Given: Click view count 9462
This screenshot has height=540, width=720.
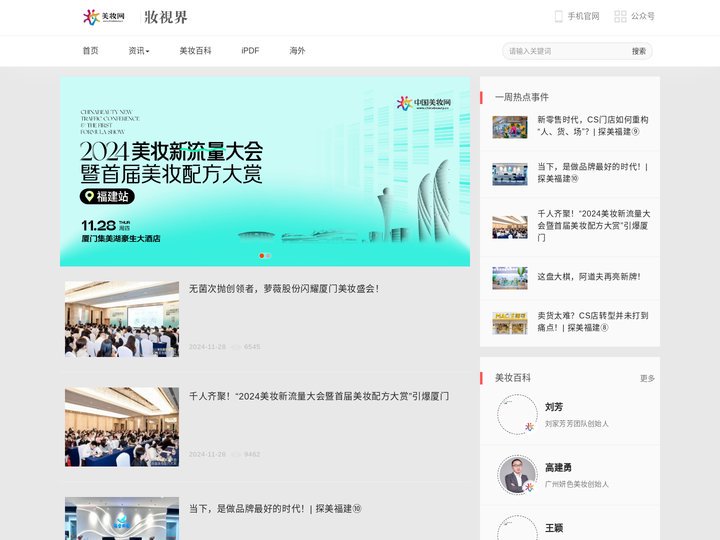Looking at the screenshot, I should 252,454.
